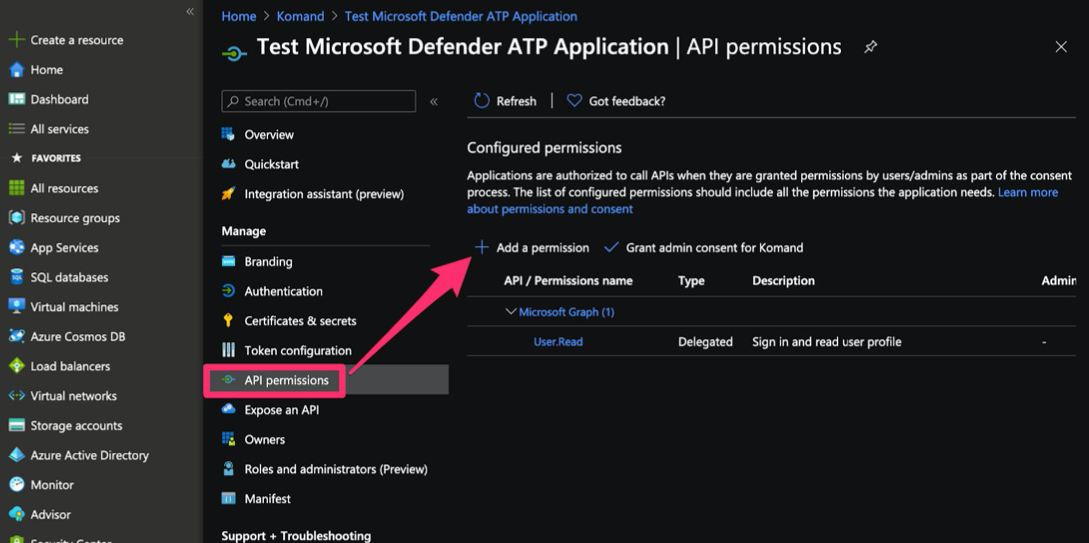The image size is (1089, 543).
Task: Click Grant admin consent for Komand
Action: point(704,248)
